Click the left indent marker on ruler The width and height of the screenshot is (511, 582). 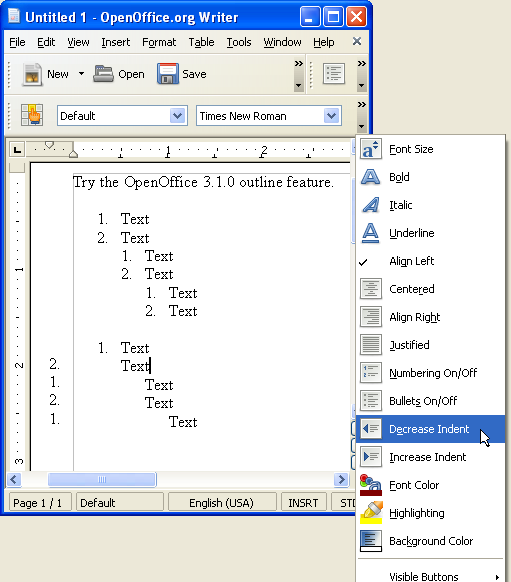[x=73, y=153]
